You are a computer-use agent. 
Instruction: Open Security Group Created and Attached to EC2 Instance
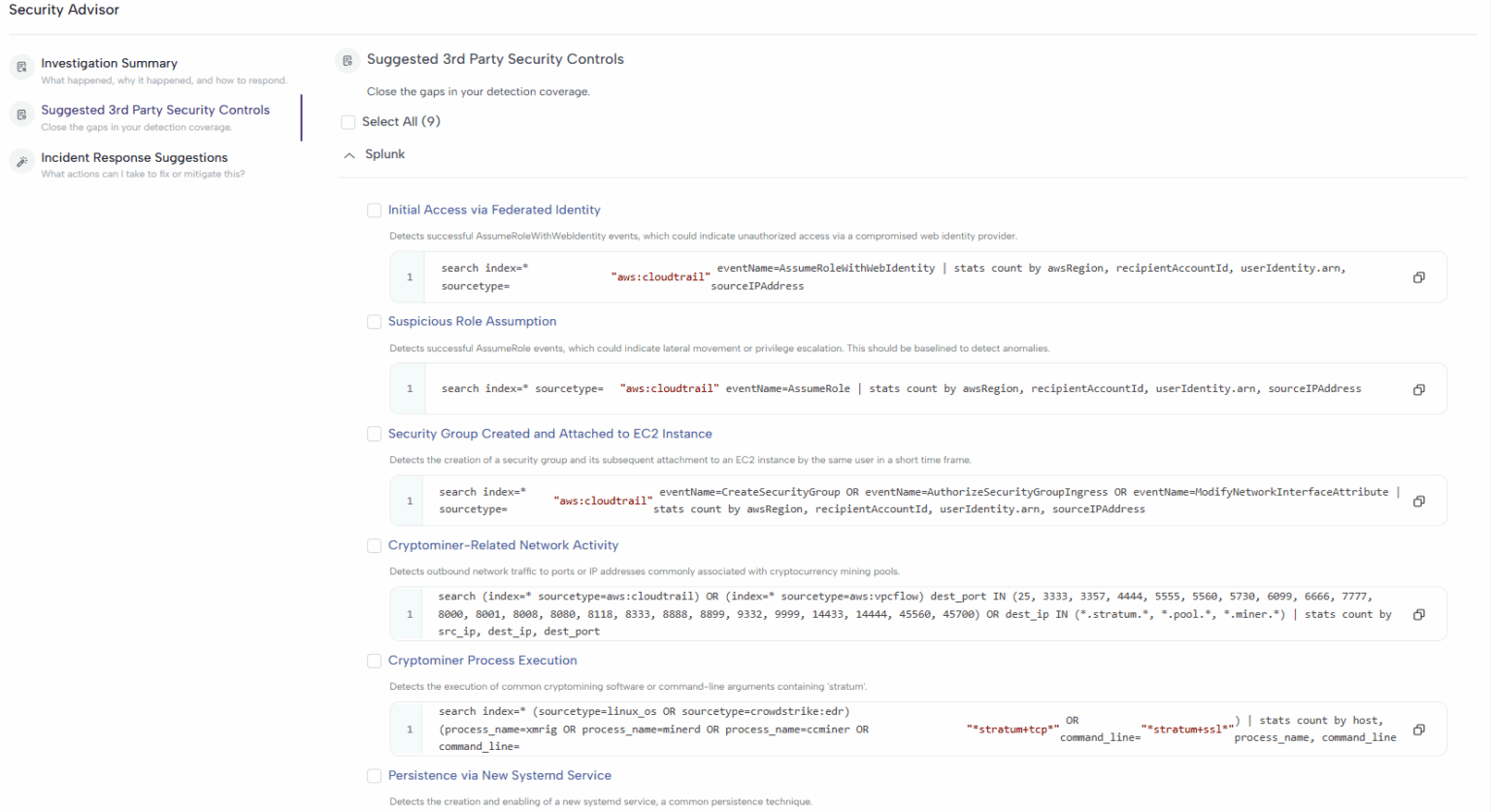tap(550, 434)
